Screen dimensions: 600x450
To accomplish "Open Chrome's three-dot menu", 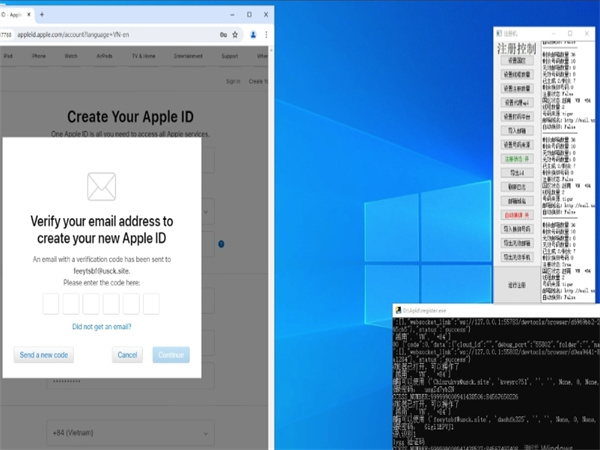I will point(267,34).
